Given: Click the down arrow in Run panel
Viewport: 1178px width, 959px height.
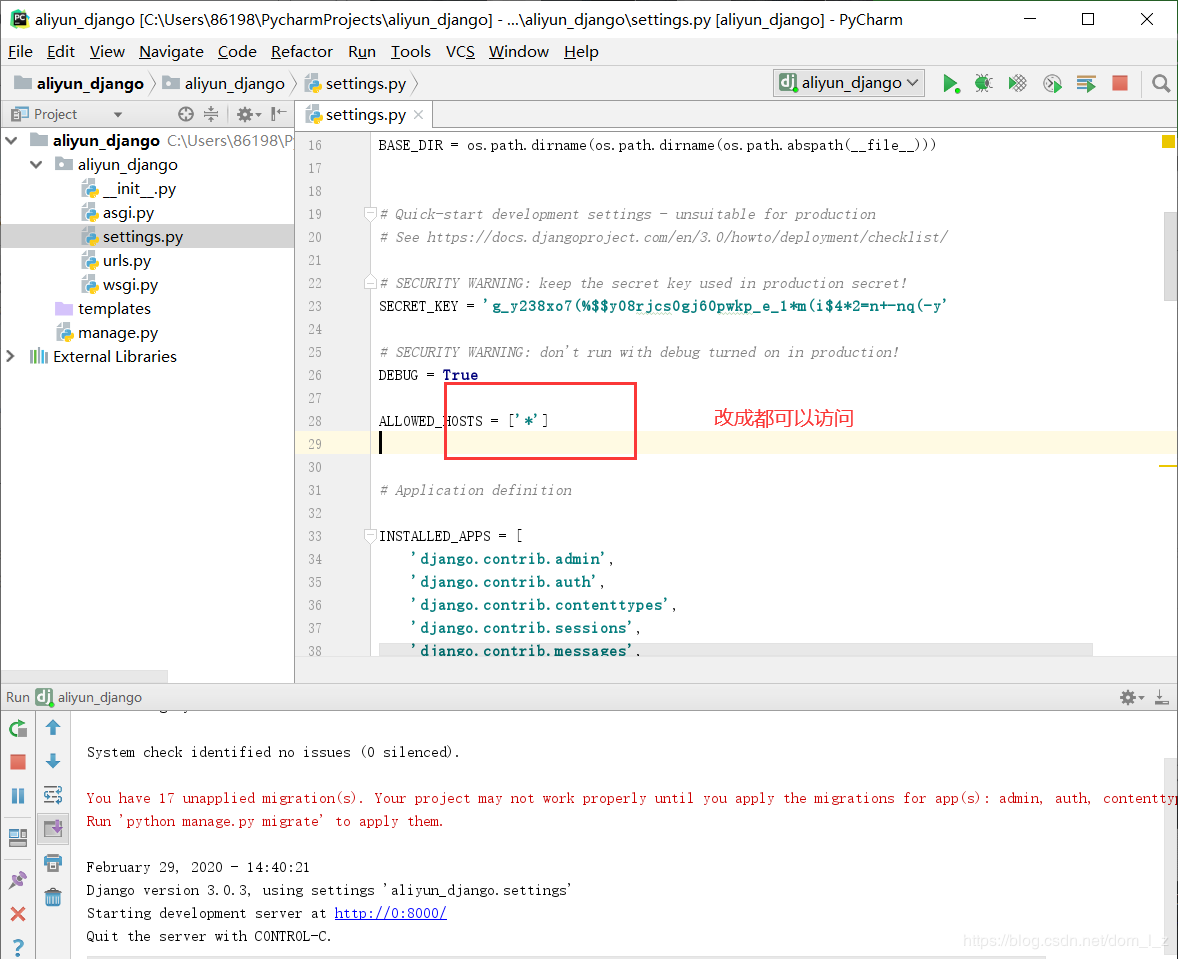Looking at the screenshot, I should click(53, 761).
